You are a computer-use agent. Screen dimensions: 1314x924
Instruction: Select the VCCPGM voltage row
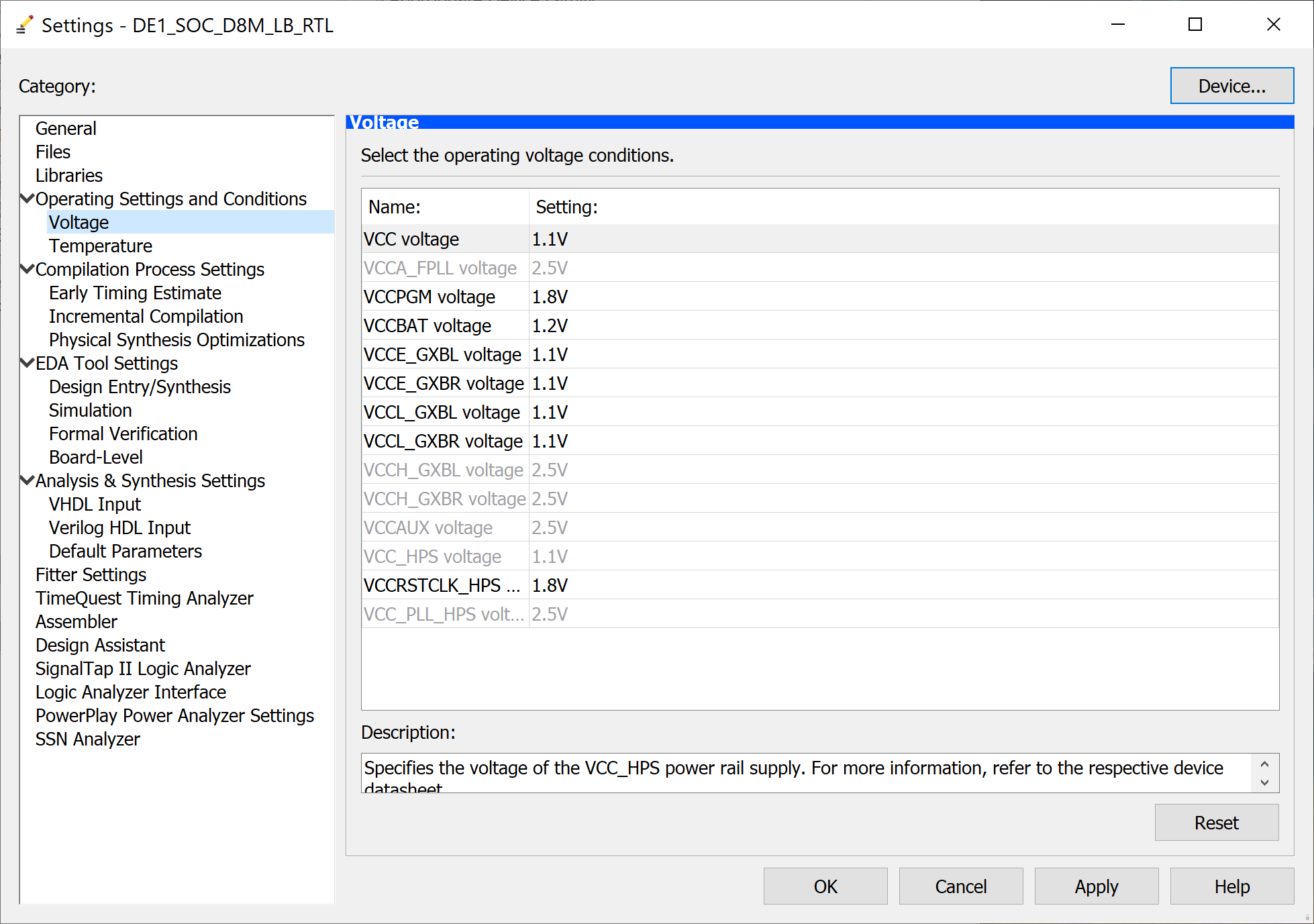click(429, 297)
